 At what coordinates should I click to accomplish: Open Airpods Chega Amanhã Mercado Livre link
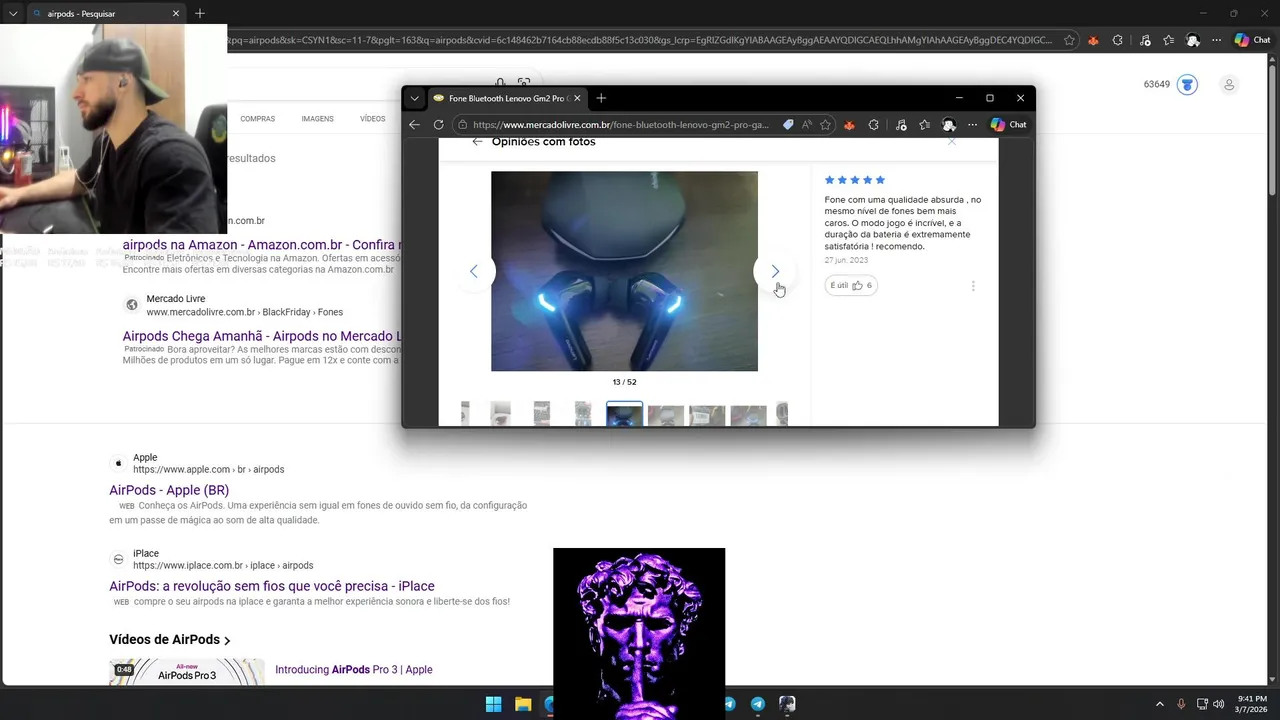(x=262, y=336)
